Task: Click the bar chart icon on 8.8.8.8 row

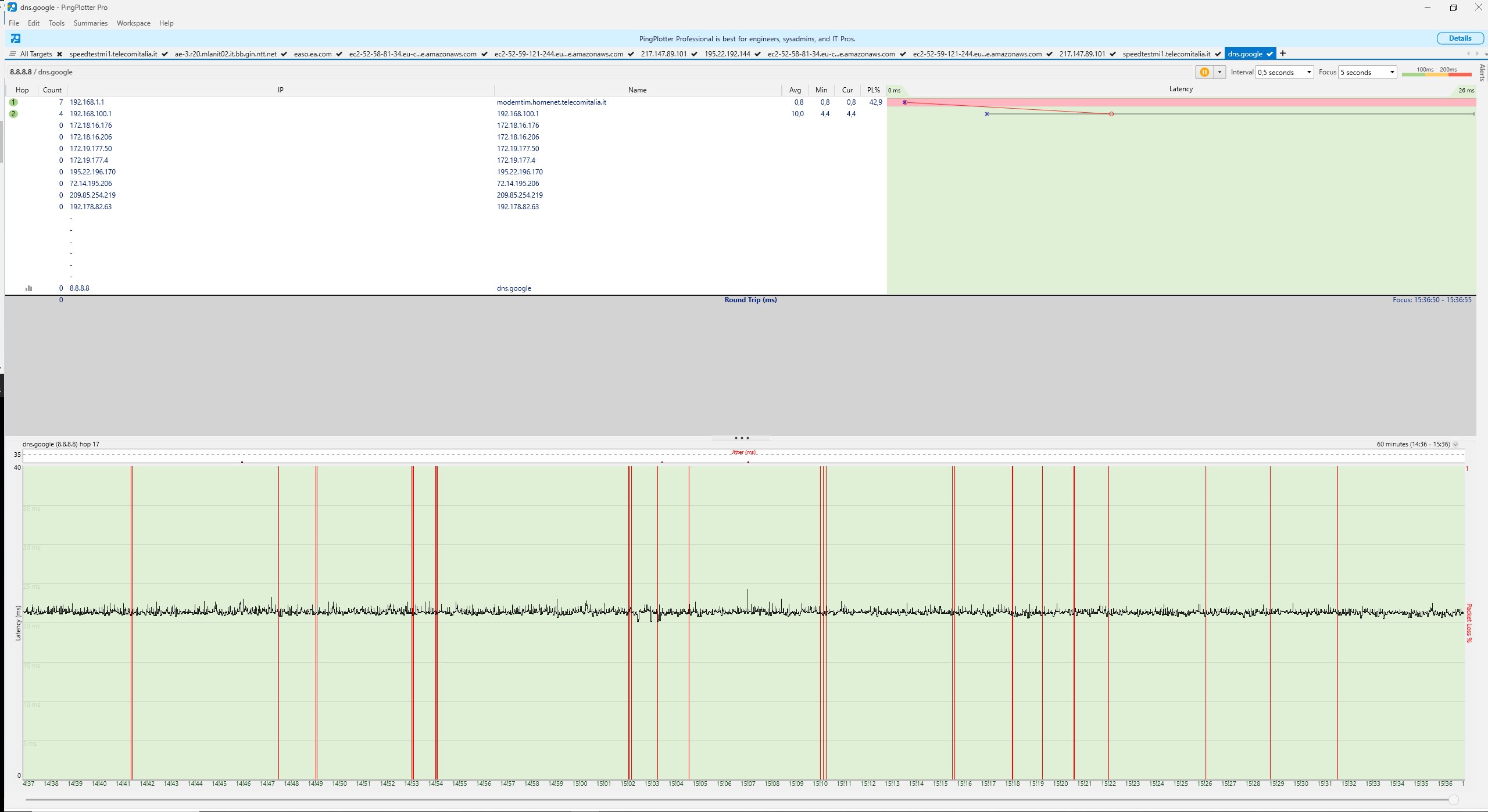Action: [x=28, y=288]
